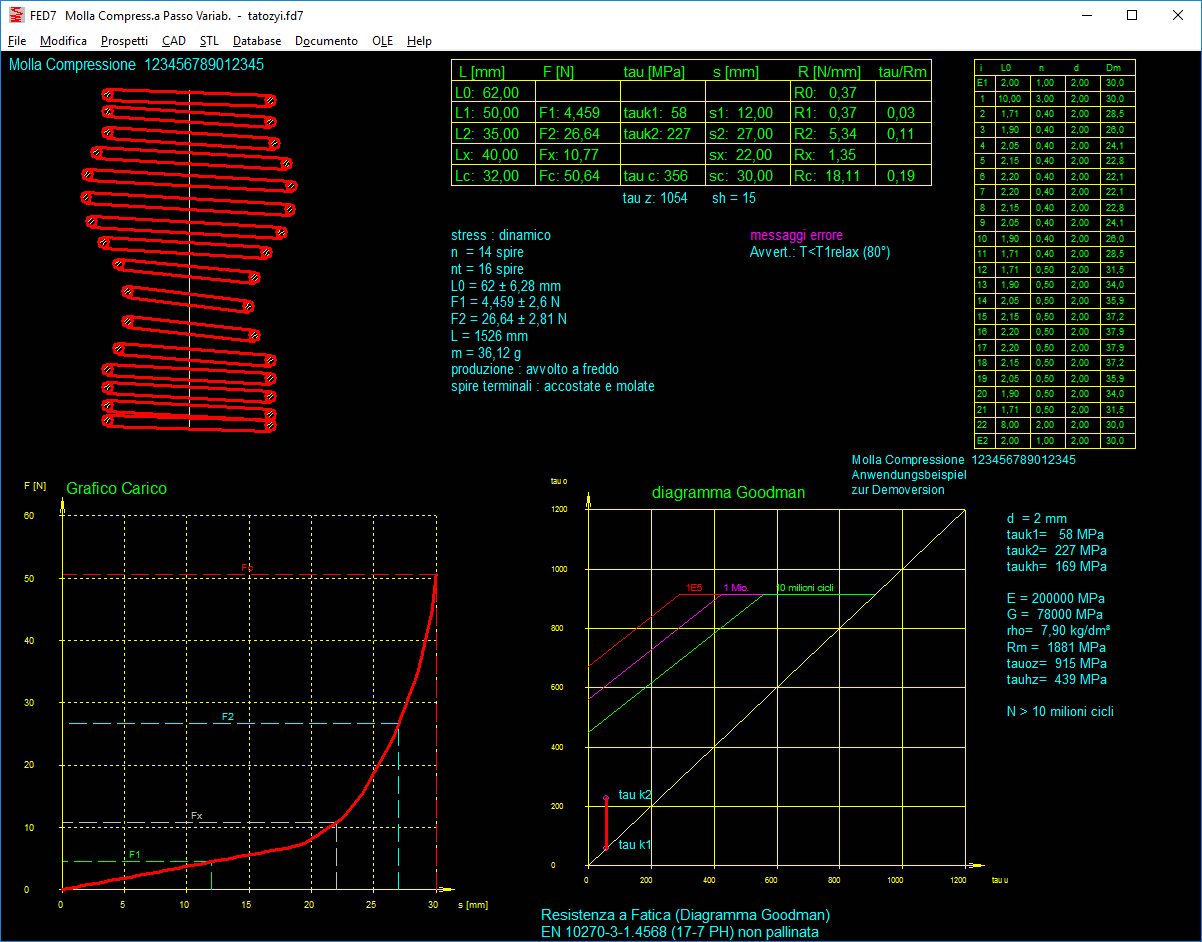Open the Help menu
Viewport: 1202px width, 942px height.
point(419,41)
